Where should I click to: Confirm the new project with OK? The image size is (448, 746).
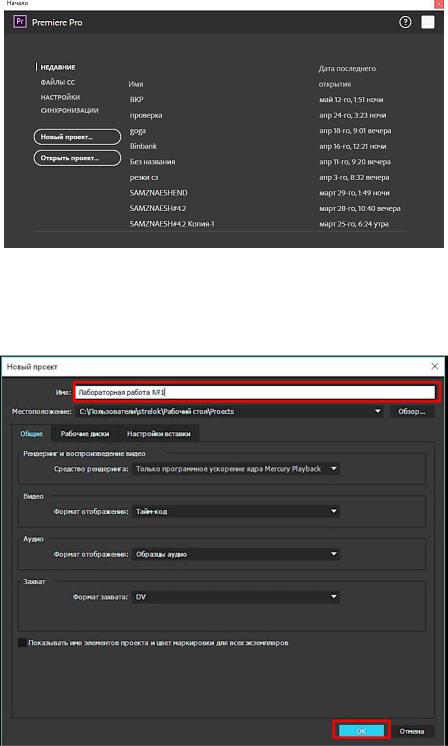coord(361,731)
